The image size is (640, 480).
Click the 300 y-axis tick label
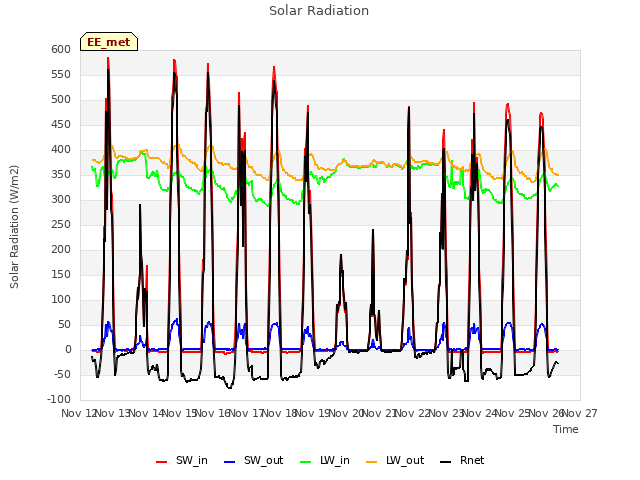pos(61,200)
